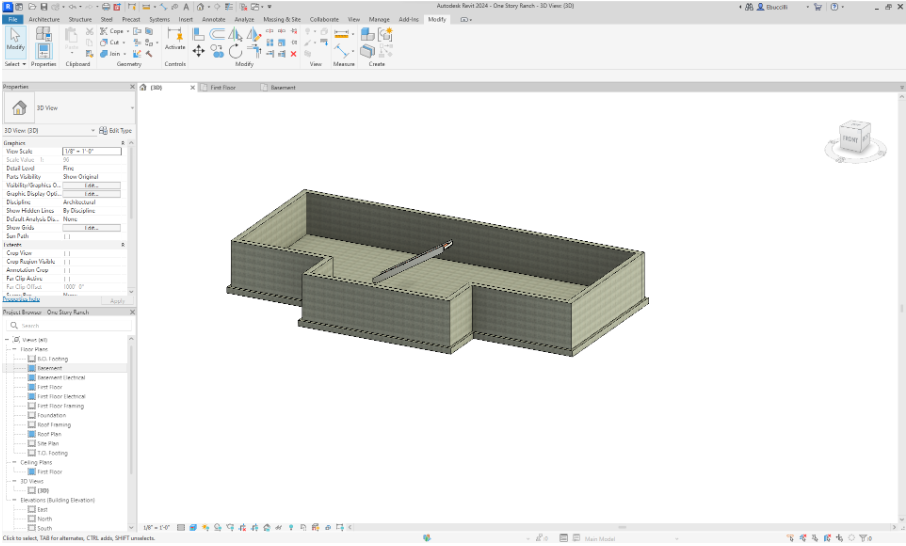Click Default 3D View house icon

pos(200,7)
